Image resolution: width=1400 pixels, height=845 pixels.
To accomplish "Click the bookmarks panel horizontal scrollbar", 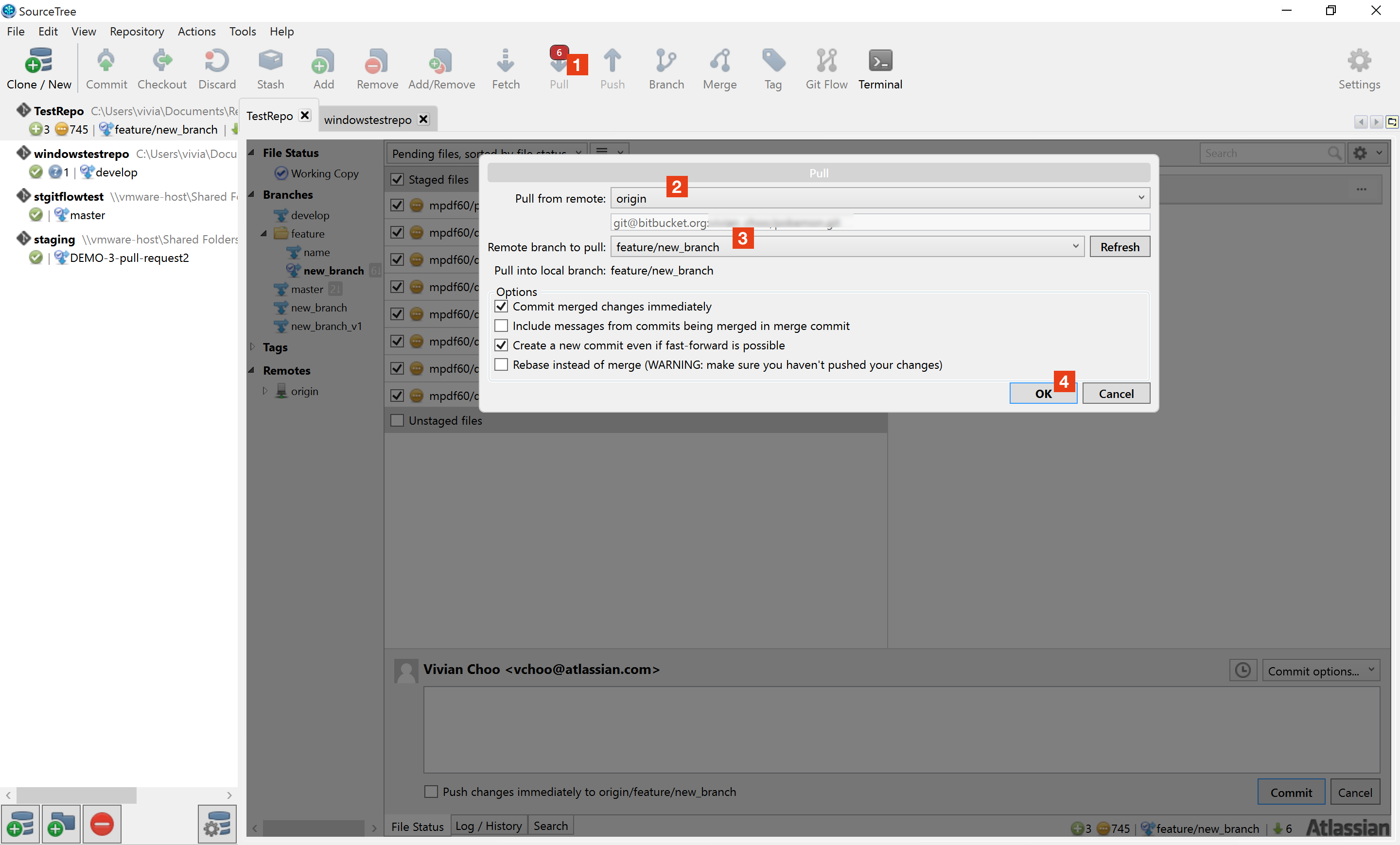I will pyautogui.click(x=76, y=795).
